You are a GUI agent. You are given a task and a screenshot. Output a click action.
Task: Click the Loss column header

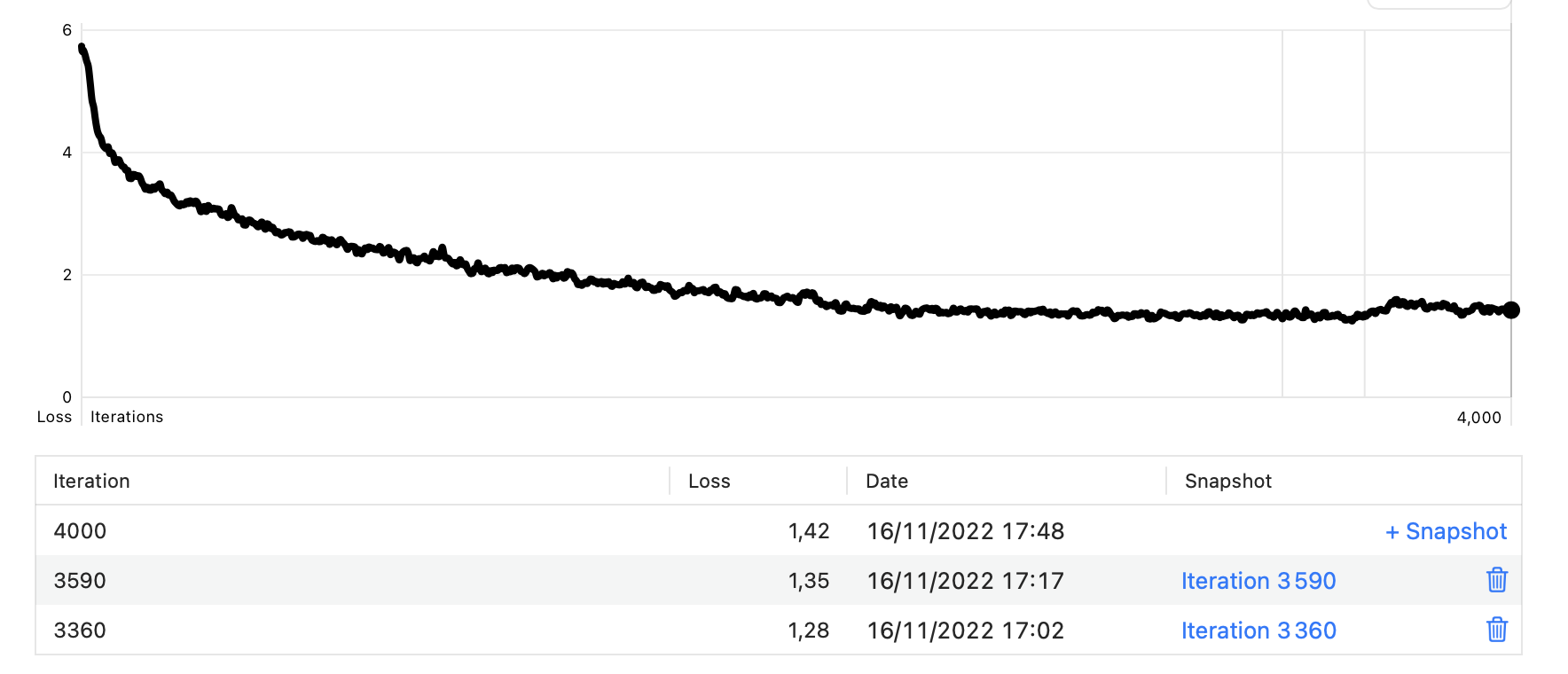(709, 481)
